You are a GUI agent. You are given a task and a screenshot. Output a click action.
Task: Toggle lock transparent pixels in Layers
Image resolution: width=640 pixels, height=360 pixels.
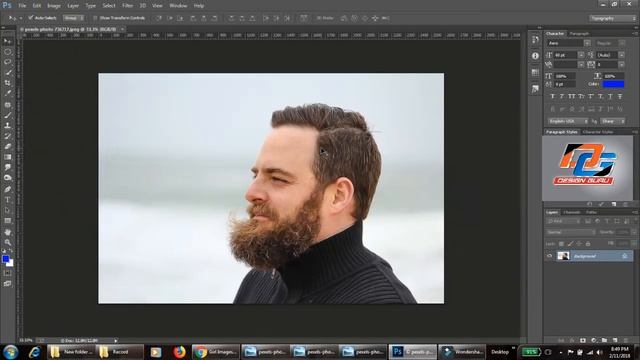point(562,244)
